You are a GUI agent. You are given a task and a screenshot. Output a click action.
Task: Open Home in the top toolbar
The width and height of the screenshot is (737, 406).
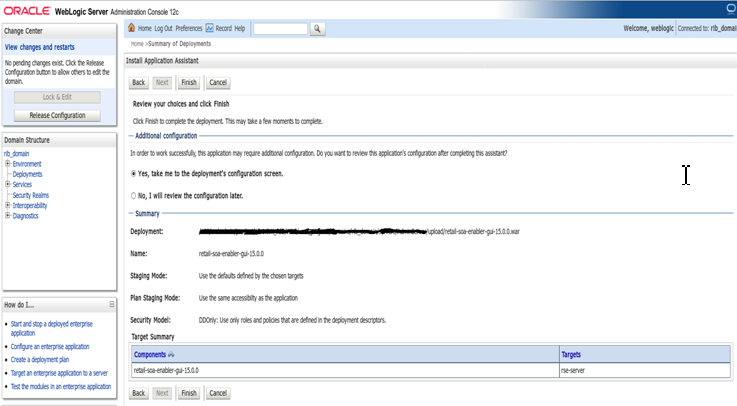[145, 28]
